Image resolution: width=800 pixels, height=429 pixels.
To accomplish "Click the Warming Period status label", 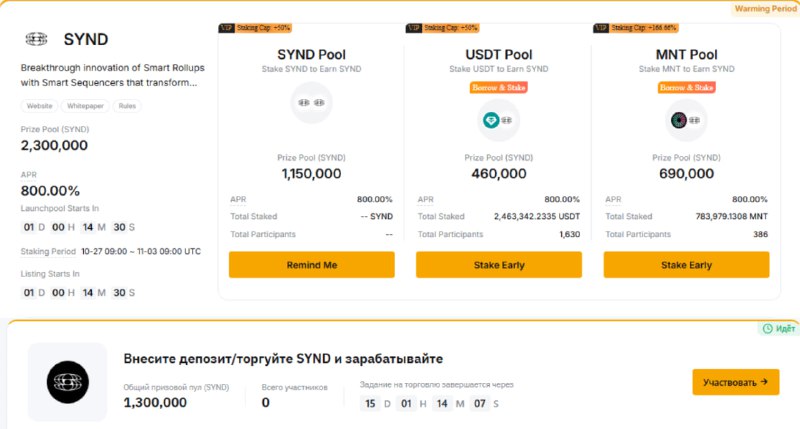I will (x=765, y=9).
